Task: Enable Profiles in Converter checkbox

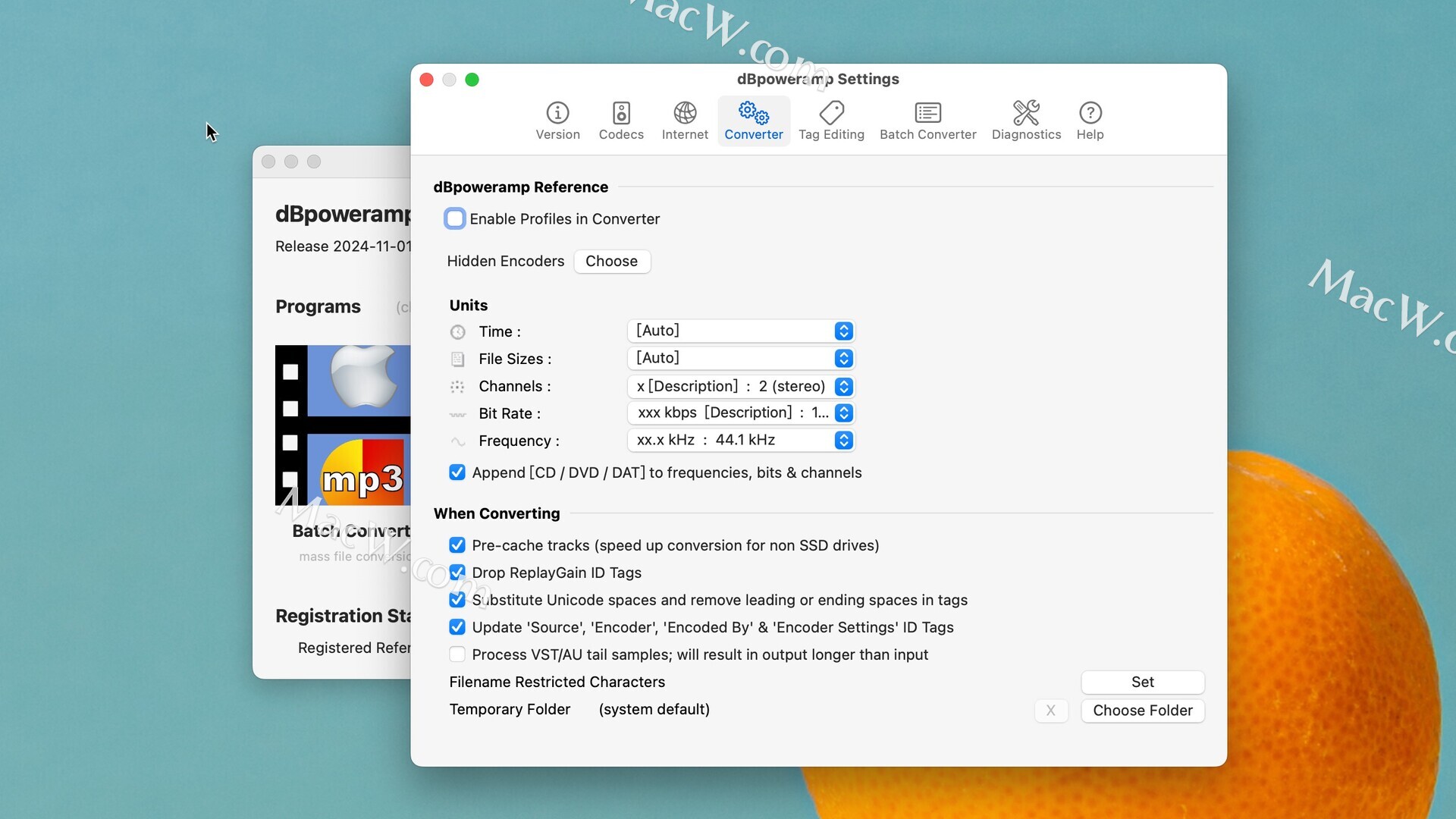Action: pyautogui.click(x=455, y=219)
